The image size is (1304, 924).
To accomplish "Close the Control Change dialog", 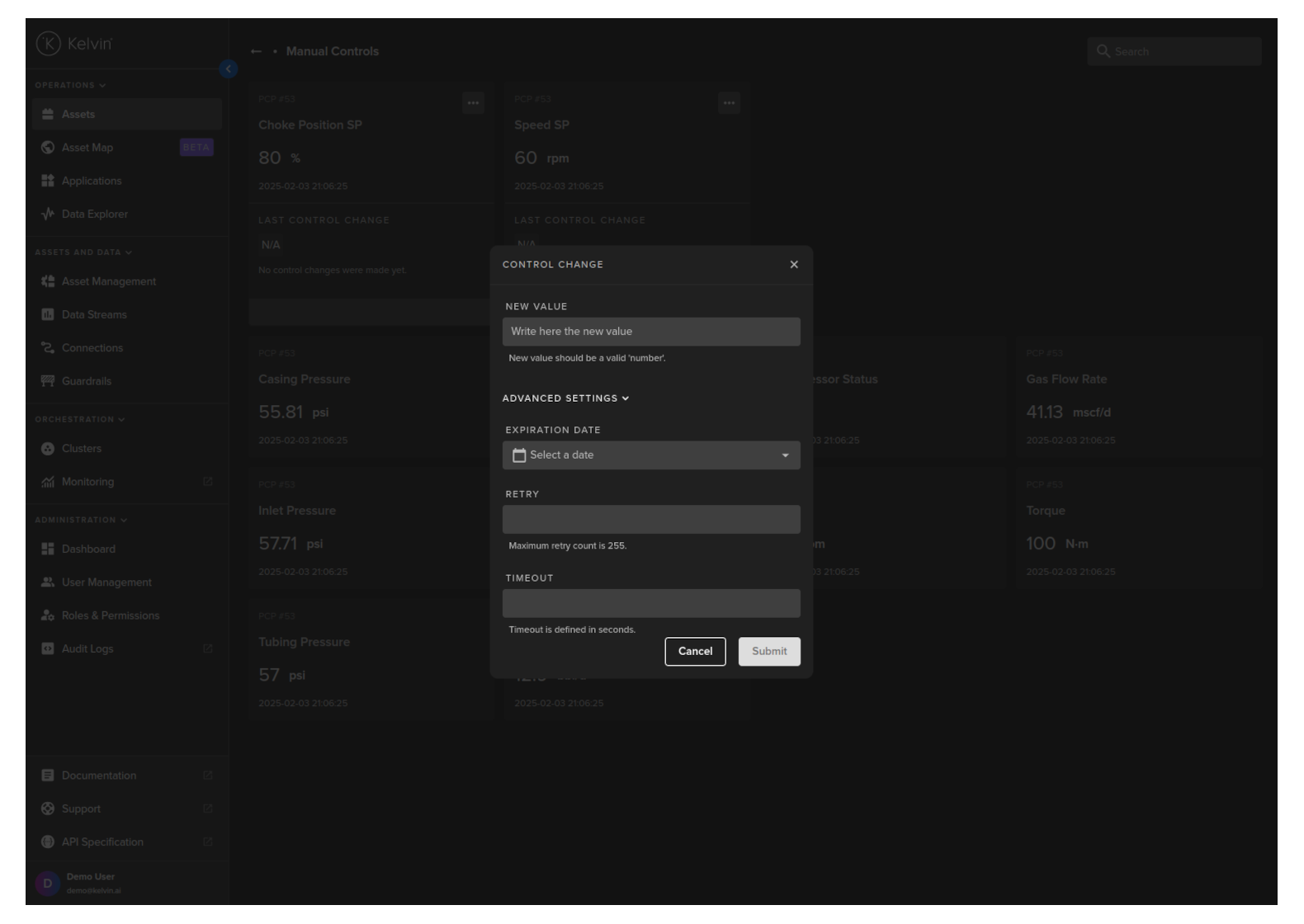I will [794, 265].
